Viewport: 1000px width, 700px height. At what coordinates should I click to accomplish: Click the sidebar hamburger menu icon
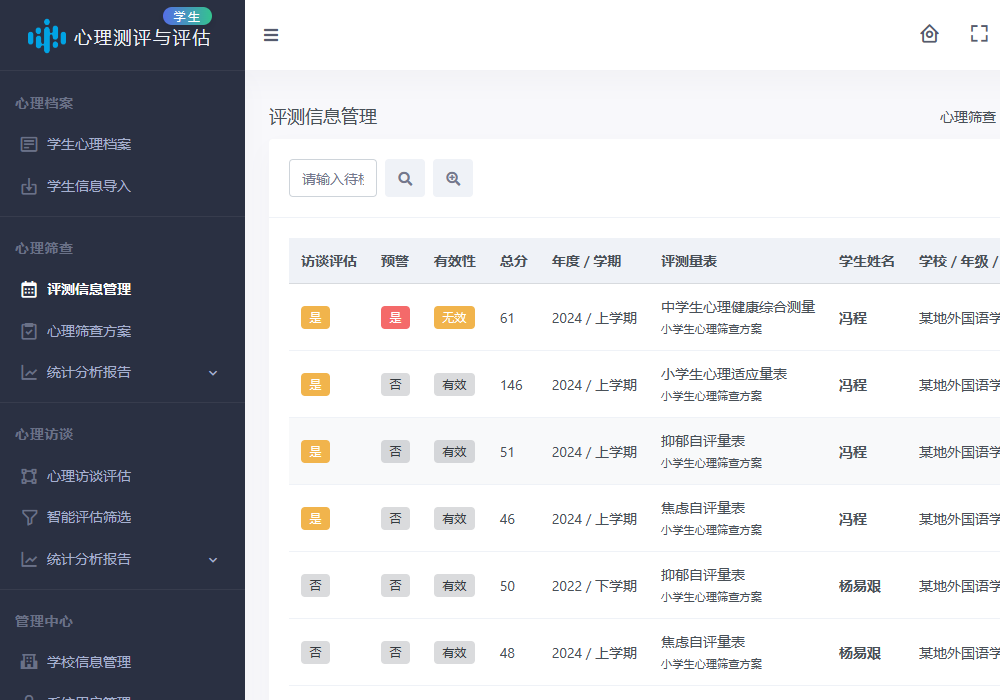point(271,35)
